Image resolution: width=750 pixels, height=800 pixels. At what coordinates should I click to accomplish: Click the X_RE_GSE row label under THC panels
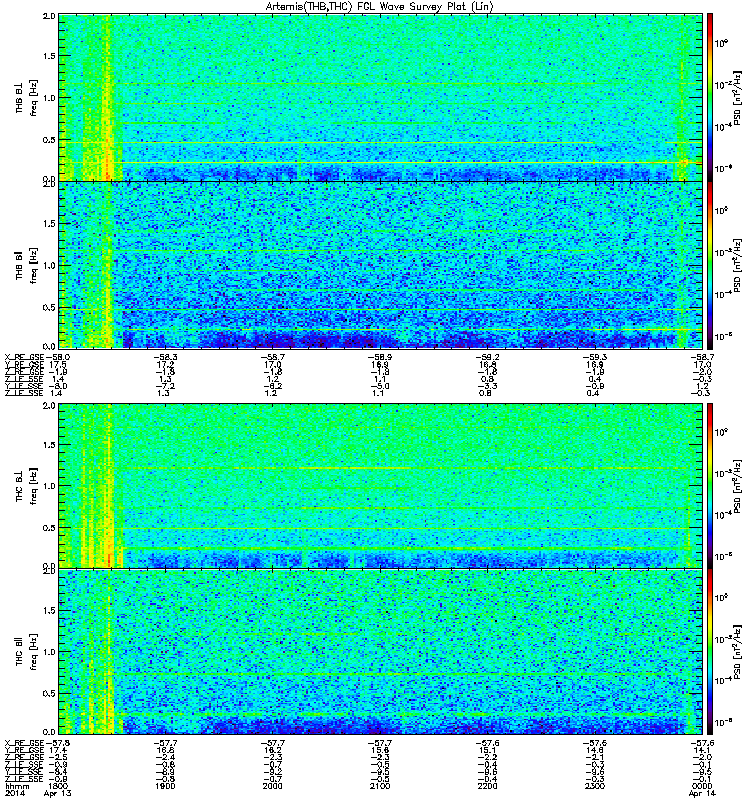24,743
